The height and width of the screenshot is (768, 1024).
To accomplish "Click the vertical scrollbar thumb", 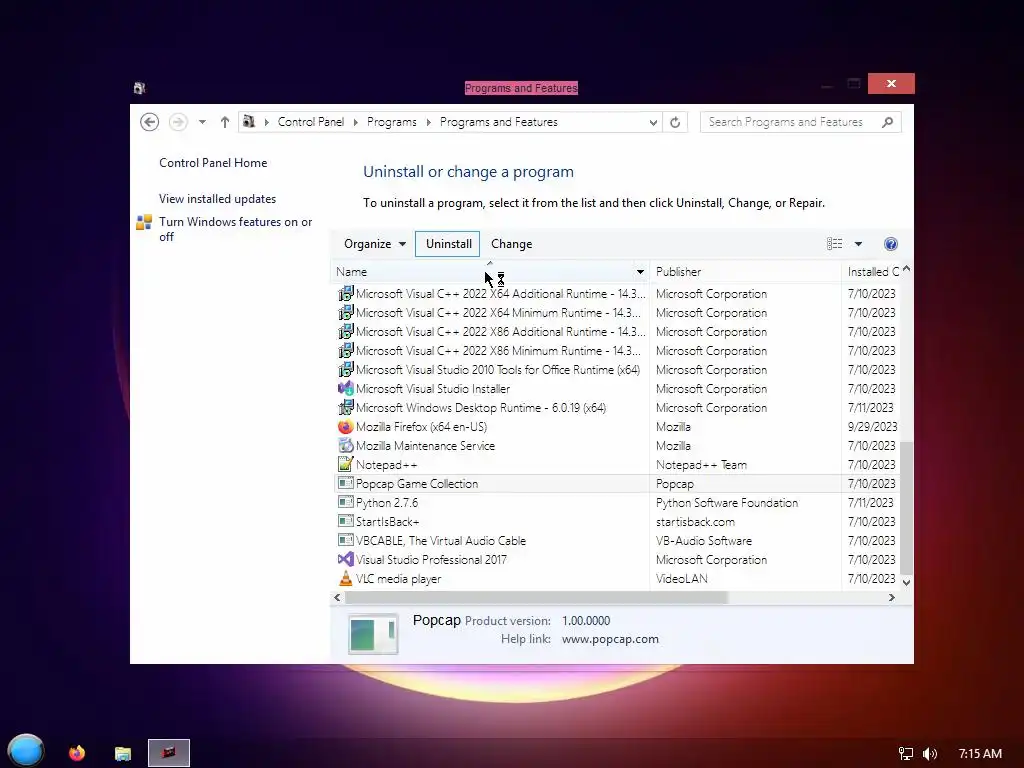I will point(906,507).
